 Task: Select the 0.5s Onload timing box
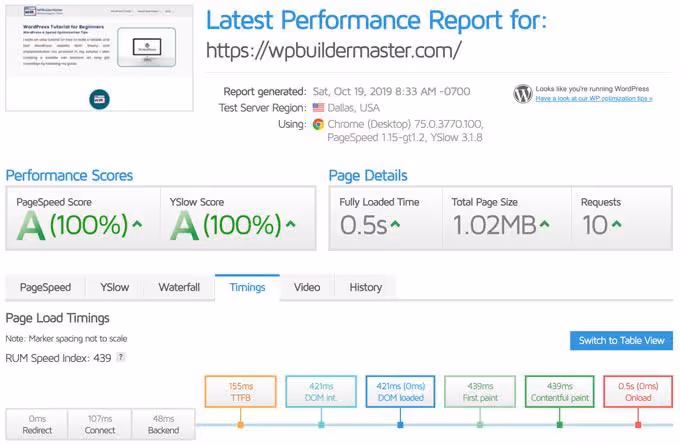[638, 392]
